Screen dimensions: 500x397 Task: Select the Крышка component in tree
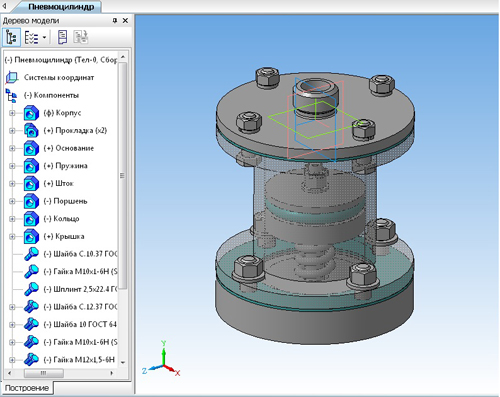point(64,237)
